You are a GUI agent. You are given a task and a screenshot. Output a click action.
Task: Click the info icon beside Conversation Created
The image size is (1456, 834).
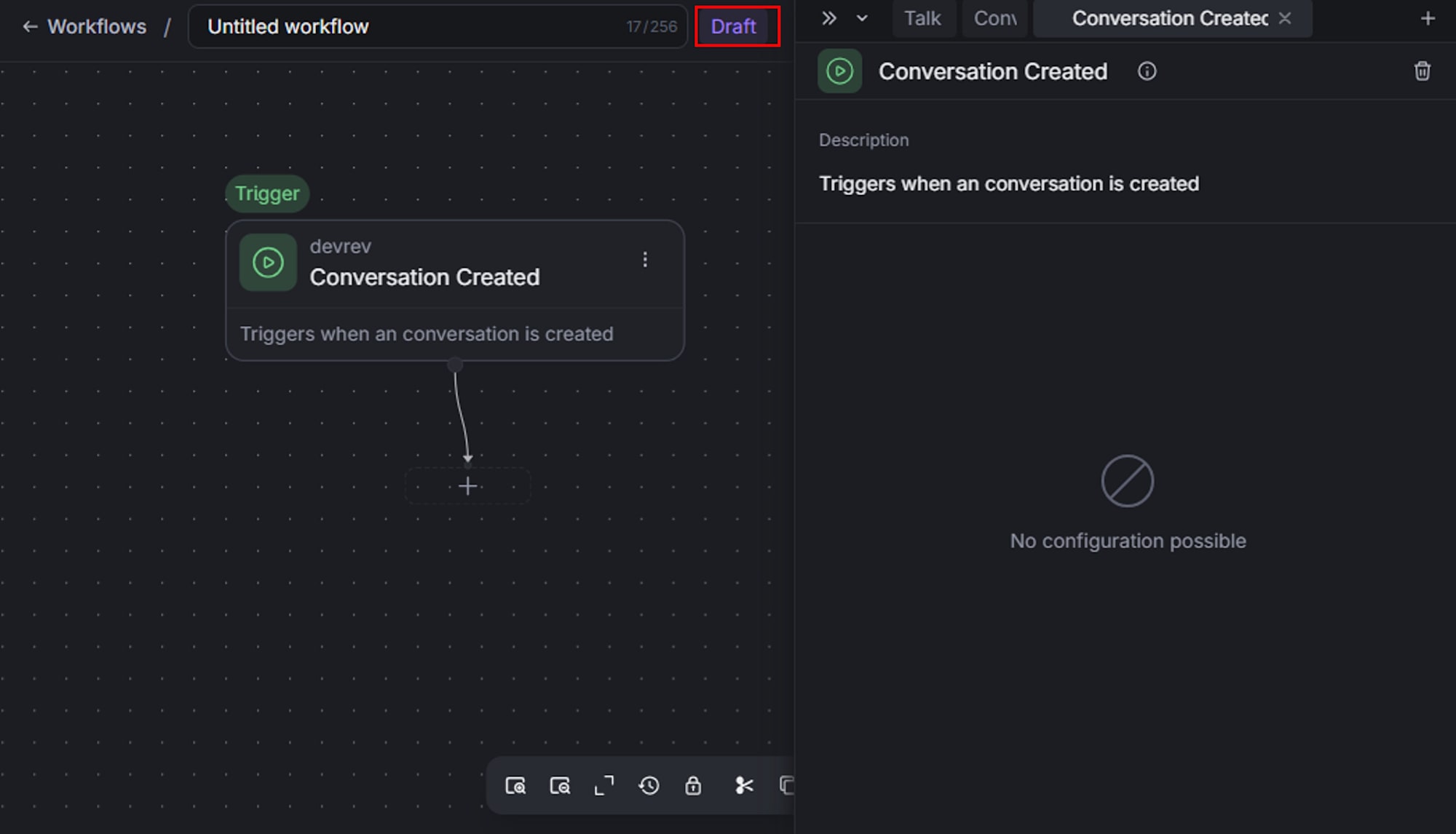pos(1147,71)
